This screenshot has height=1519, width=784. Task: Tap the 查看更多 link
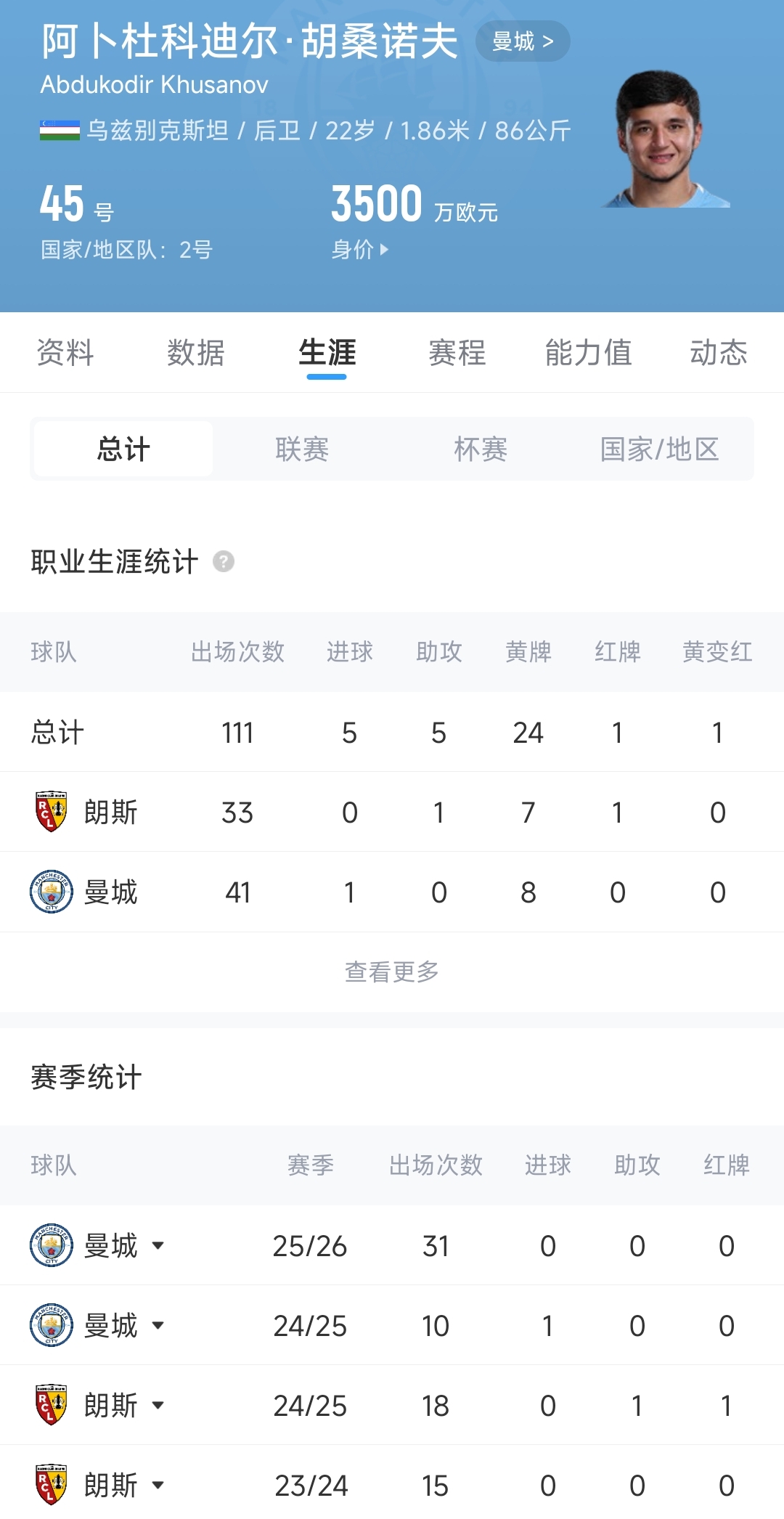click(392, 972)
